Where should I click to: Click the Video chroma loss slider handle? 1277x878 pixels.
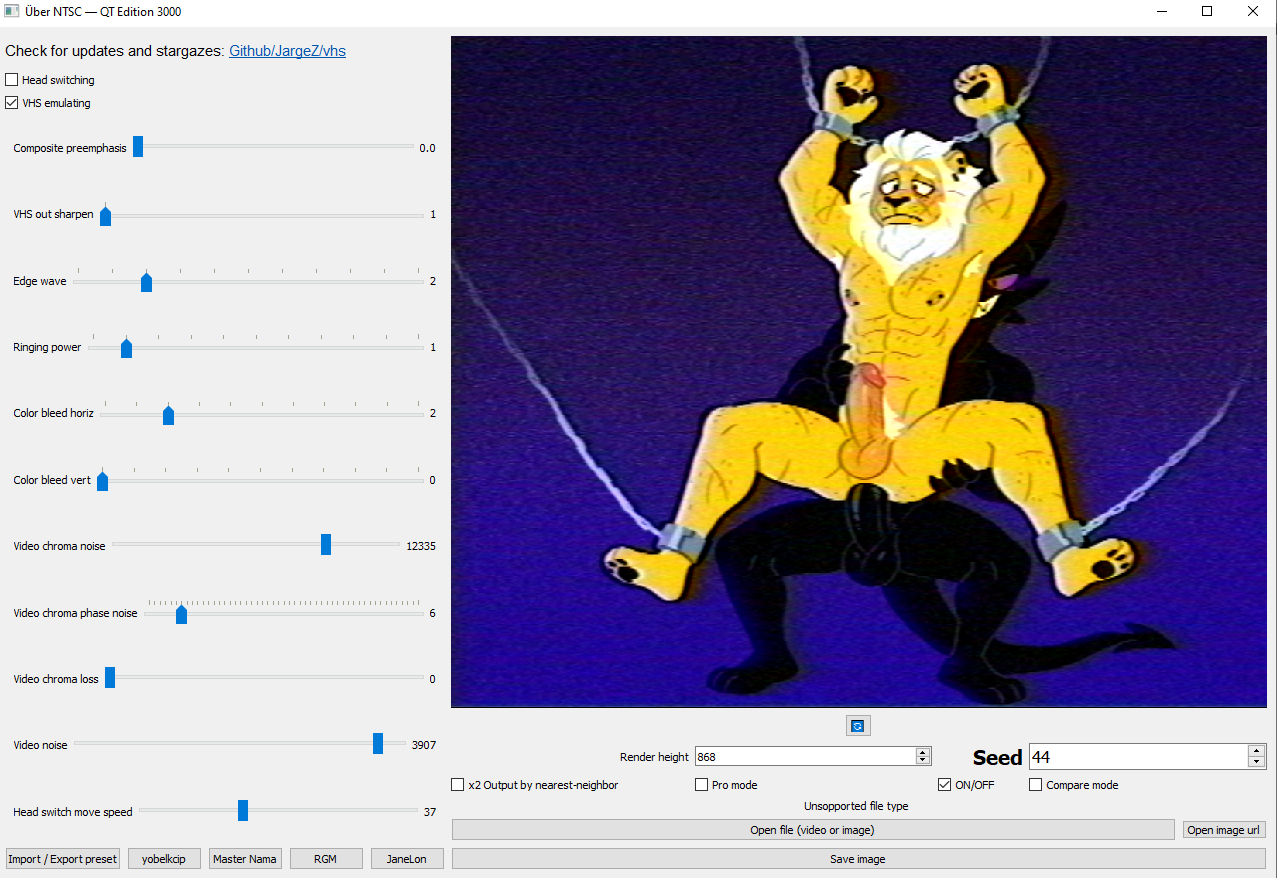pyautogui.click(x=110, y=677)
